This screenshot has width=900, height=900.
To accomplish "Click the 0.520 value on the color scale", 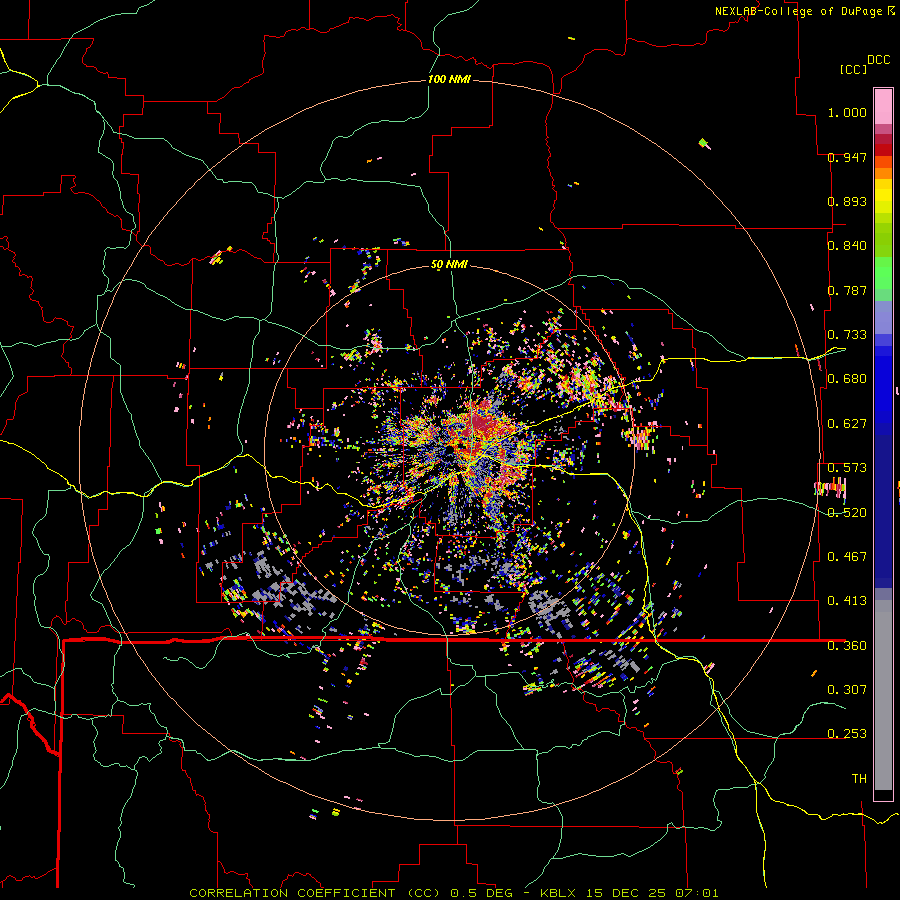I will coord(847,513).
